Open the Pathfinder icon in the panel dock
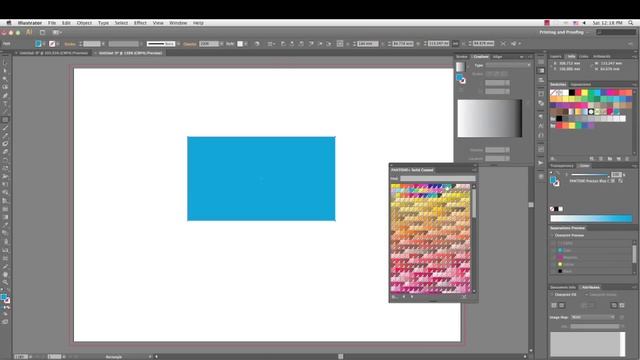The image size is (640, 360). click(541, 103)
